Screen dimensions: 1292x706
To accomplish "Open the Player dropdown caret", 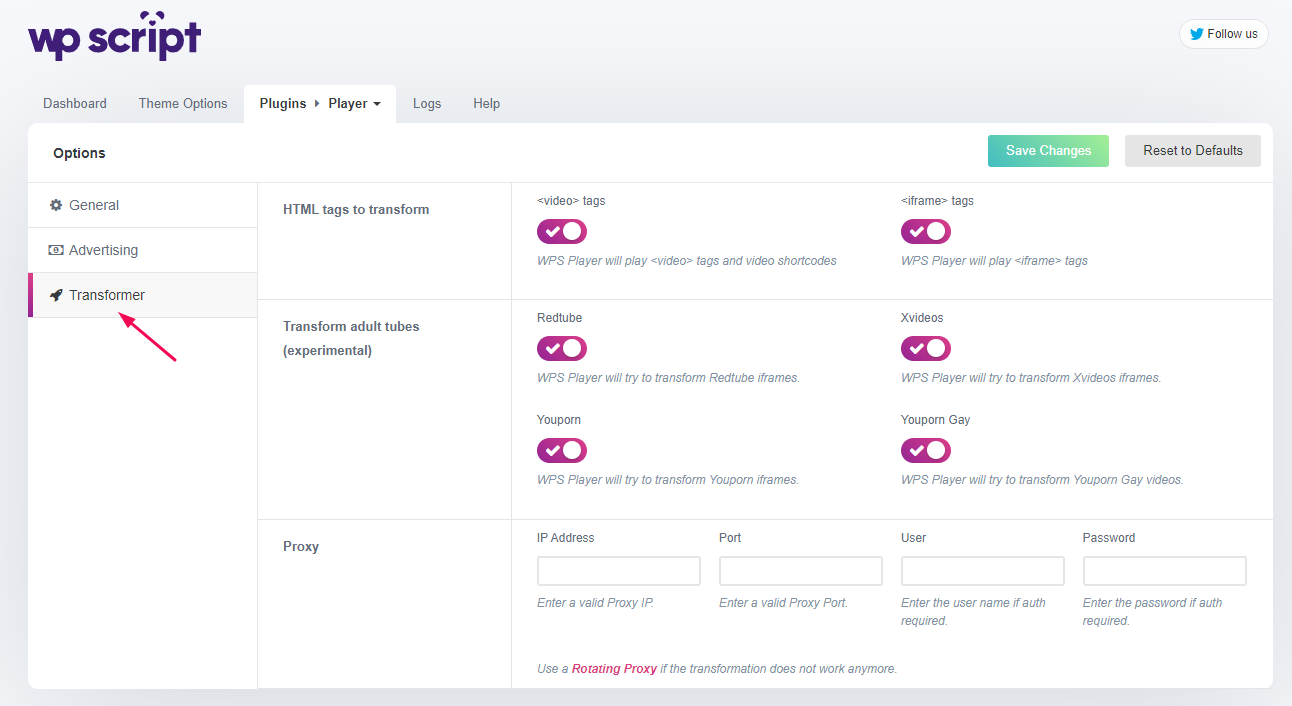I will [377, 104].
